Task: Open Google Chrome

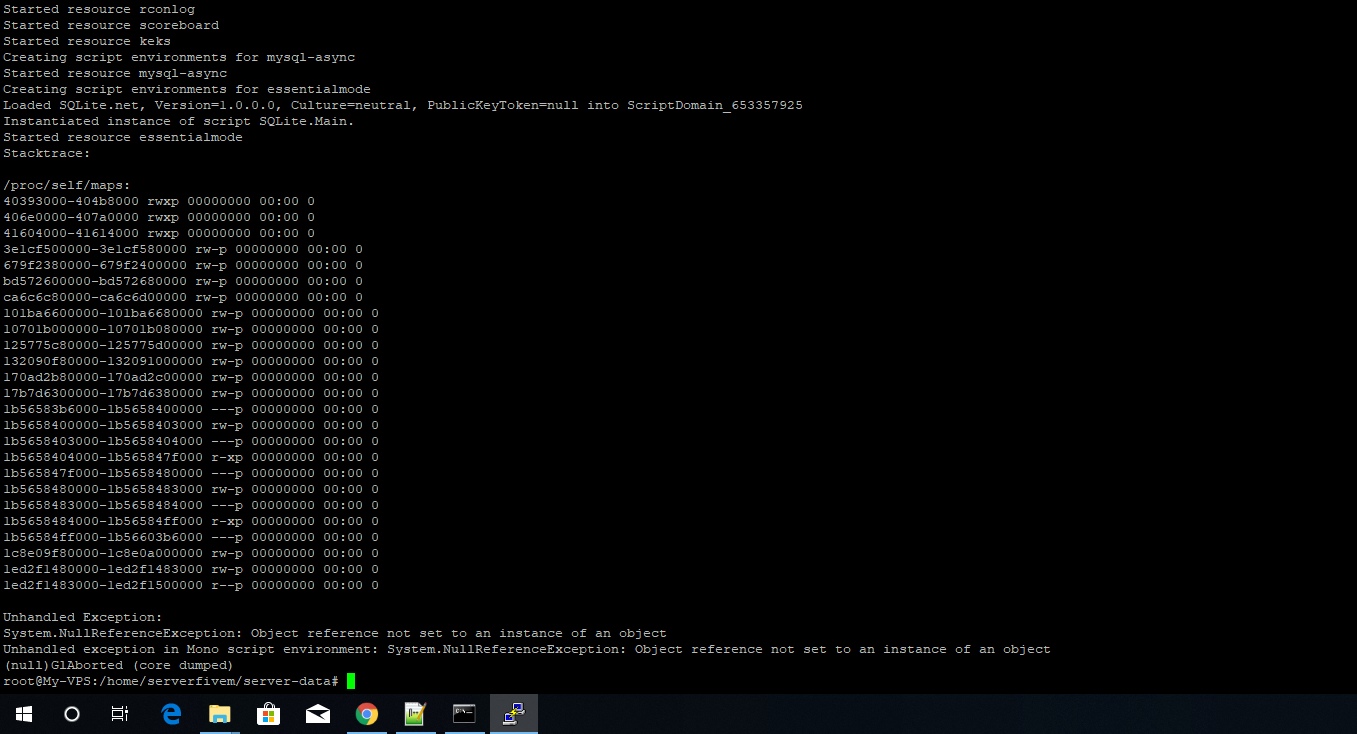Action: click(366, 714)
